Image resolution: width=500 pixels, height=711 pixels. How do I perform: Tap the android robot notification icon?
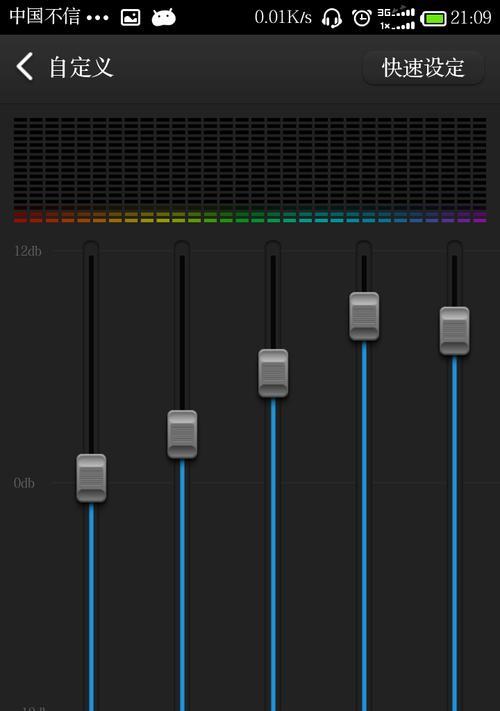tap(164, 17)
